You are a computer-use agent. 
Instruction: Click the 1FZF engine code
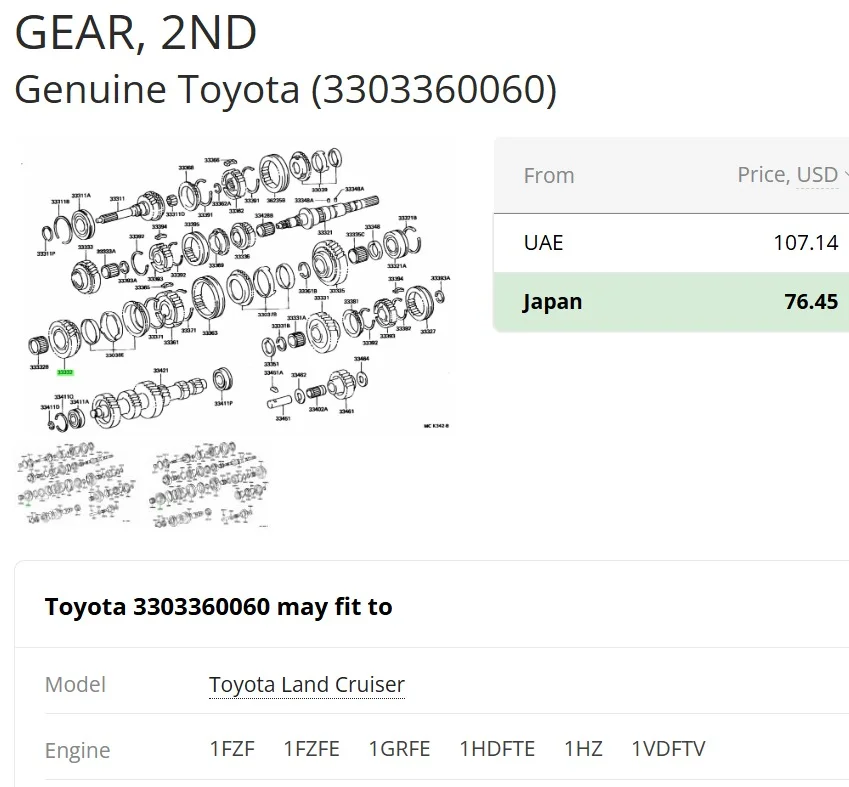pos(232,749)
